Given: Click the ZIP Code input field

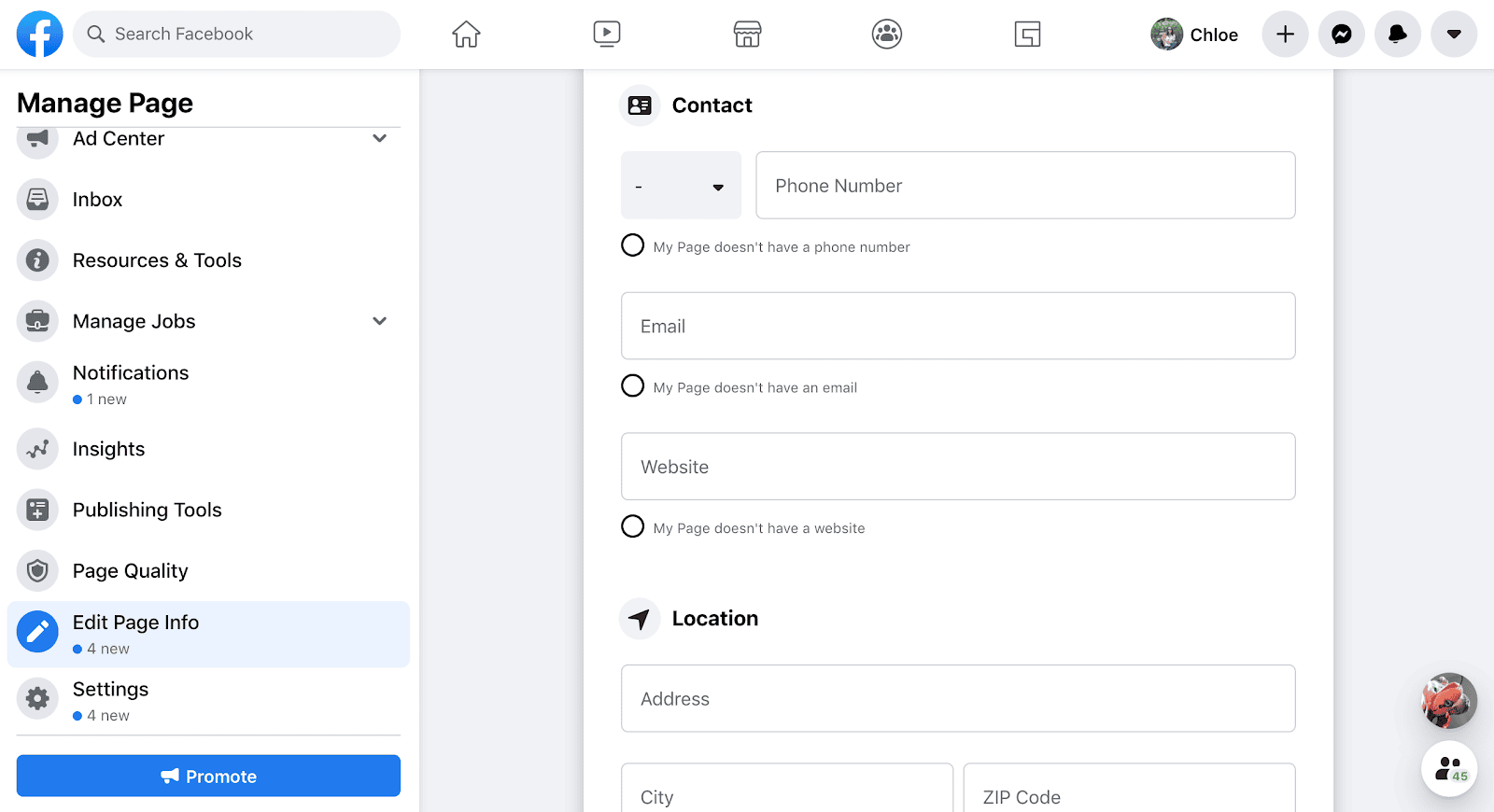Looking at the screenshot, I should [x=1129, y=788].
